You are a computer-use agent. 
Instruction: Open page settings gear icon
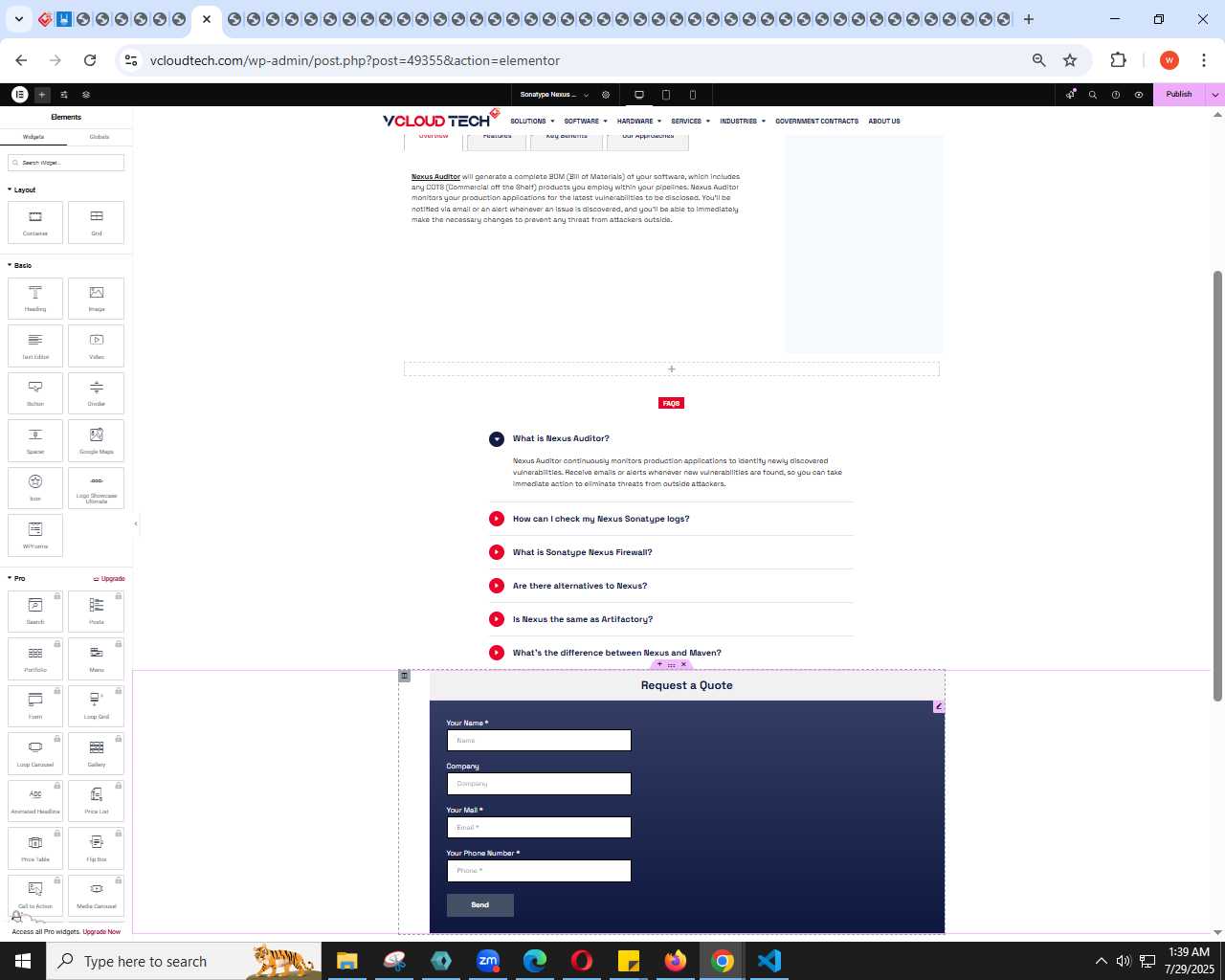tap(606, 95)
